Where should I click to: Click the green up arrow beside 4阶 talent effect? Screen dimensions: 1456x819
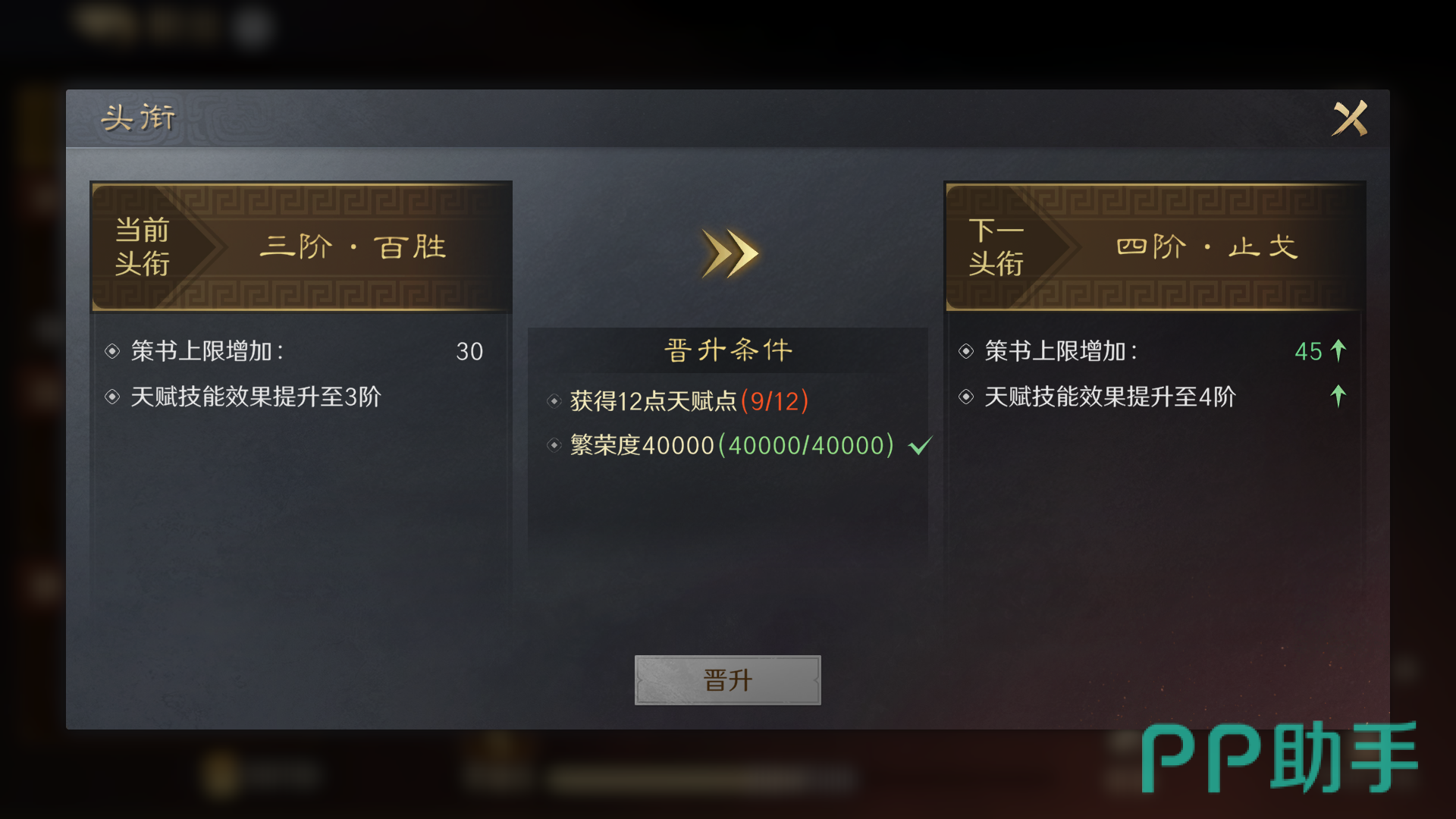pyautogui.click(x=1338, y=396)
